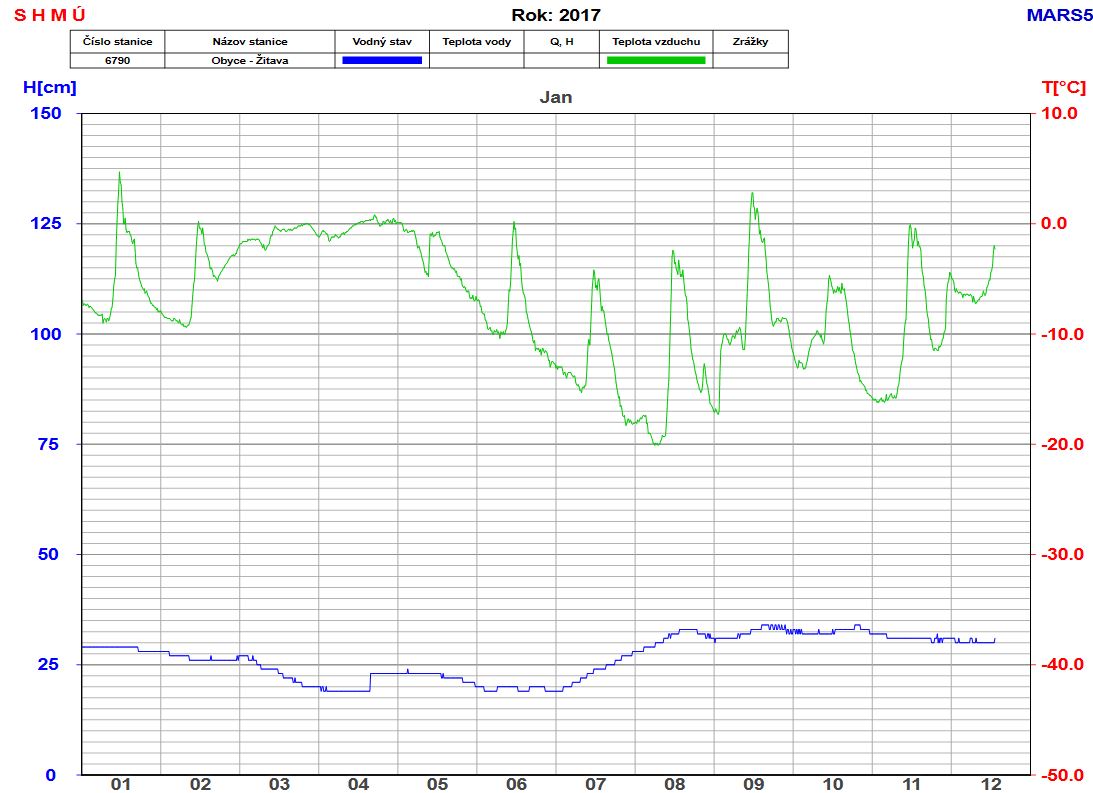Viewport: 1093px width, 793px height.
Task: Click the -20.0 tick on temperature axis
Action: (1062, 444)
